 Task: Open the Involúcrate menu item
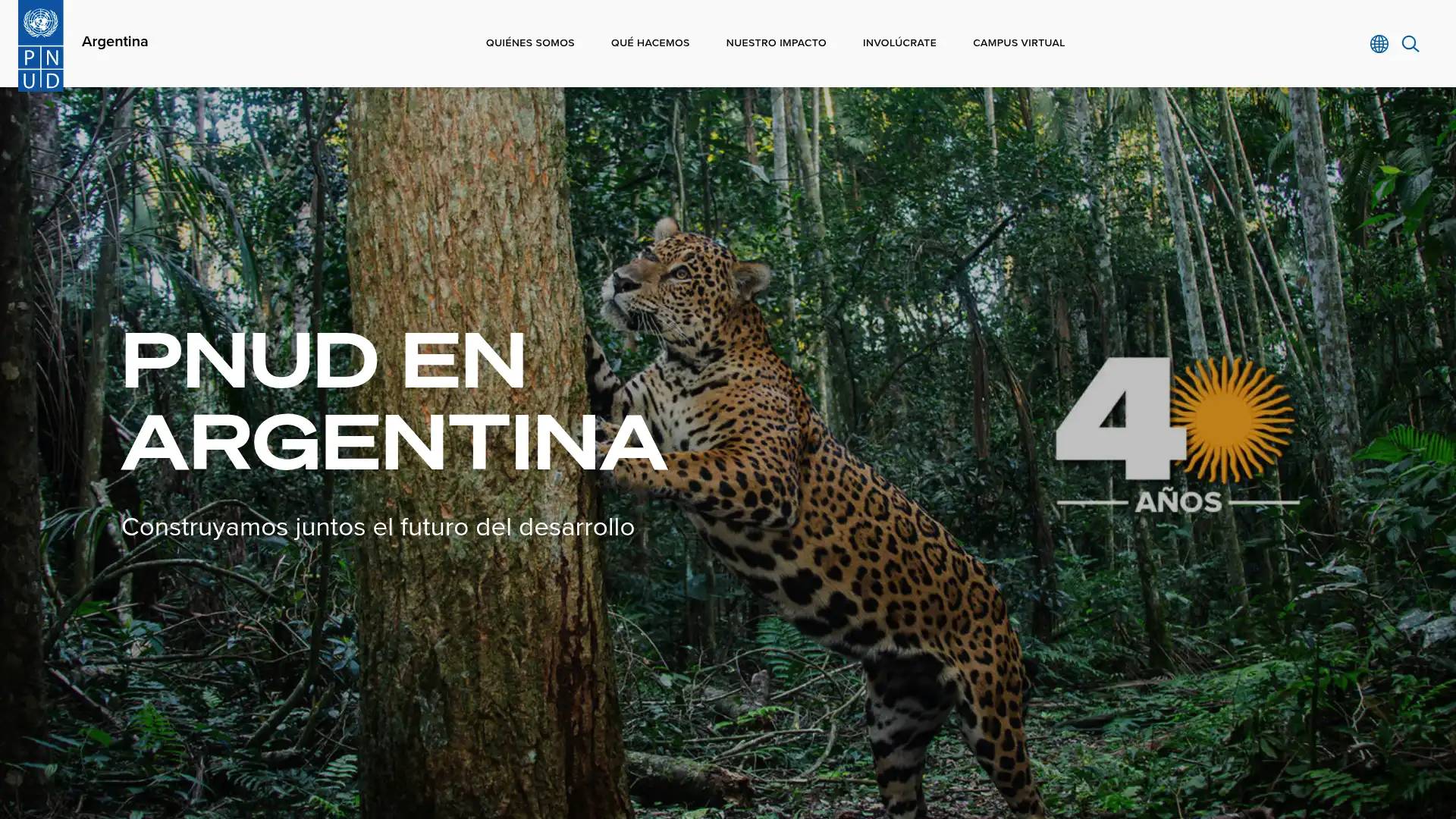click(x=899, y=43)
